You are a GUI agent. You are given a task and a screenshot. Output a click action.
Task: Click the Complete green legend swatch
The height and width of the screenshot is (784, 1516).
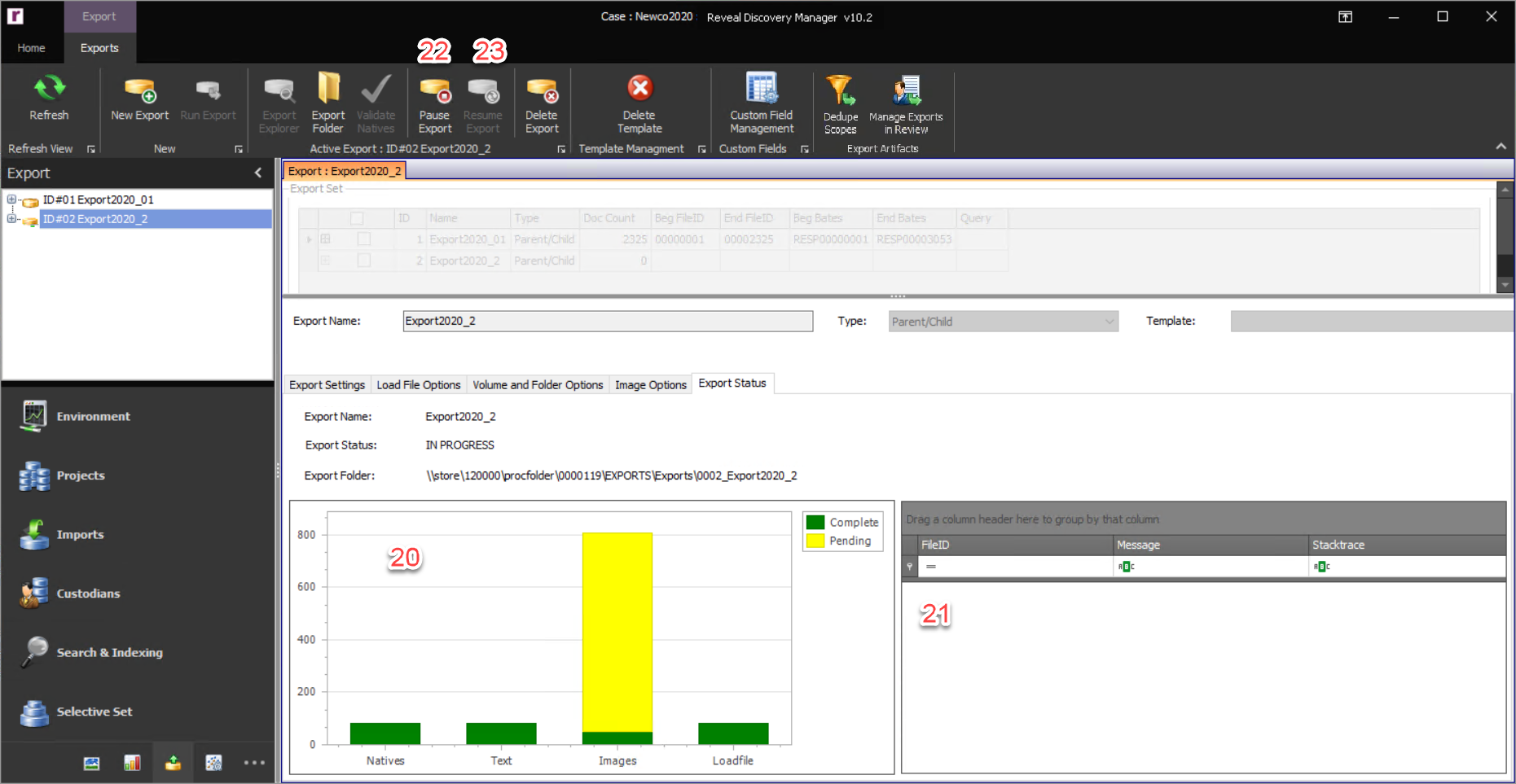point(815,523)
